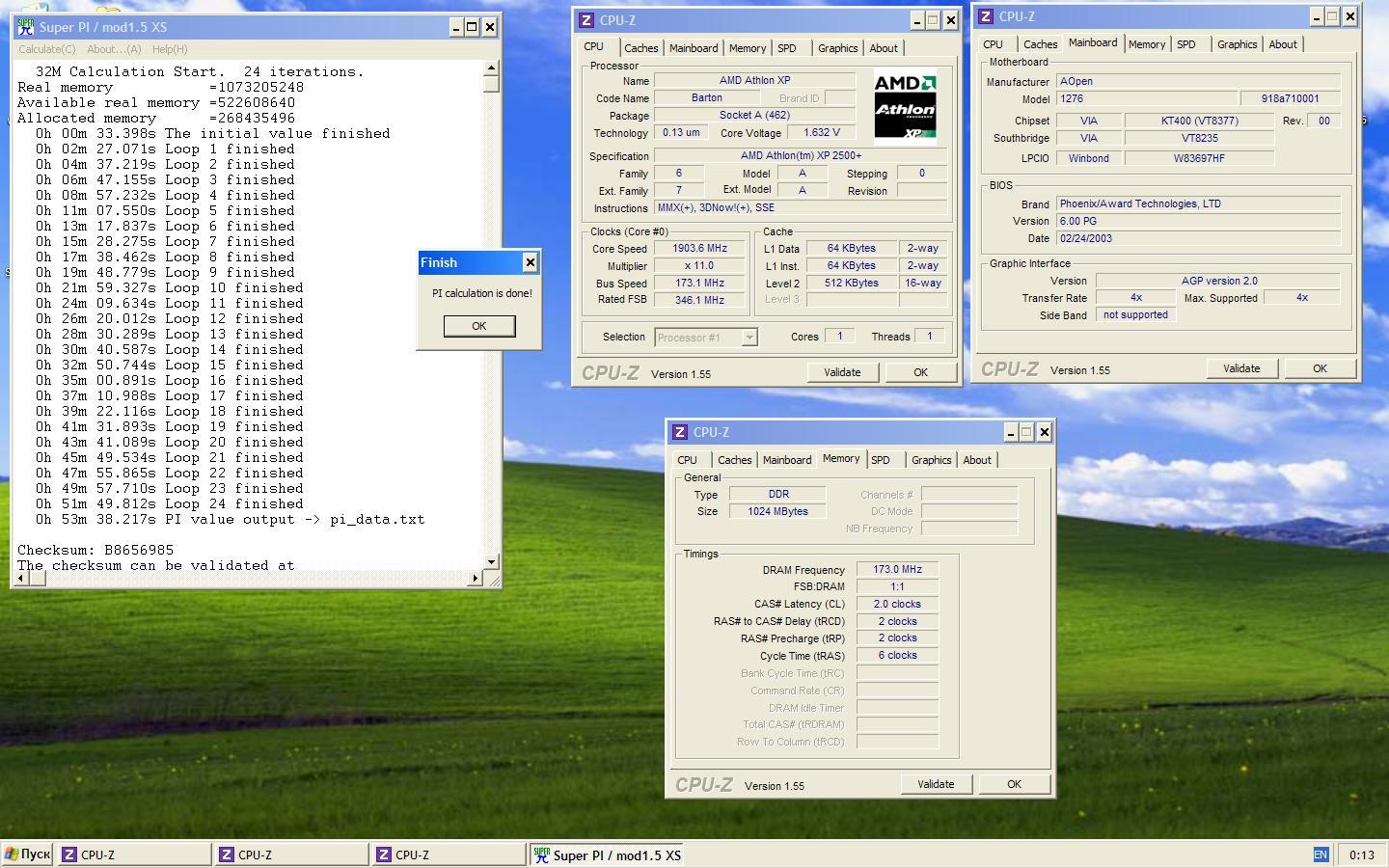
Task: Close the CPU-Z Memory window
Action: coord(1044,432)
